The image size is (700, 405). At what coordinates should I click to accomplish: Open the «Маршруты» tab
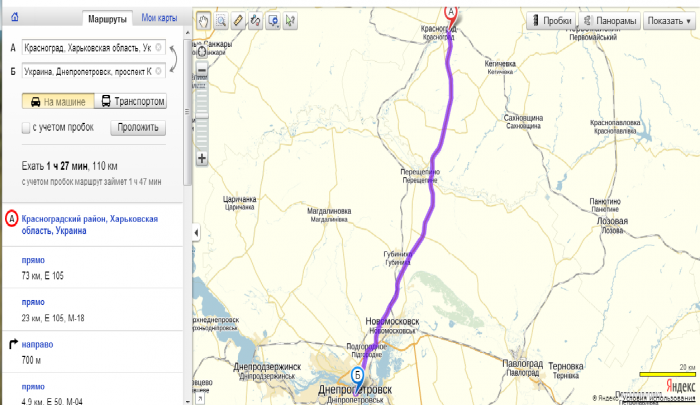point(106,18)
